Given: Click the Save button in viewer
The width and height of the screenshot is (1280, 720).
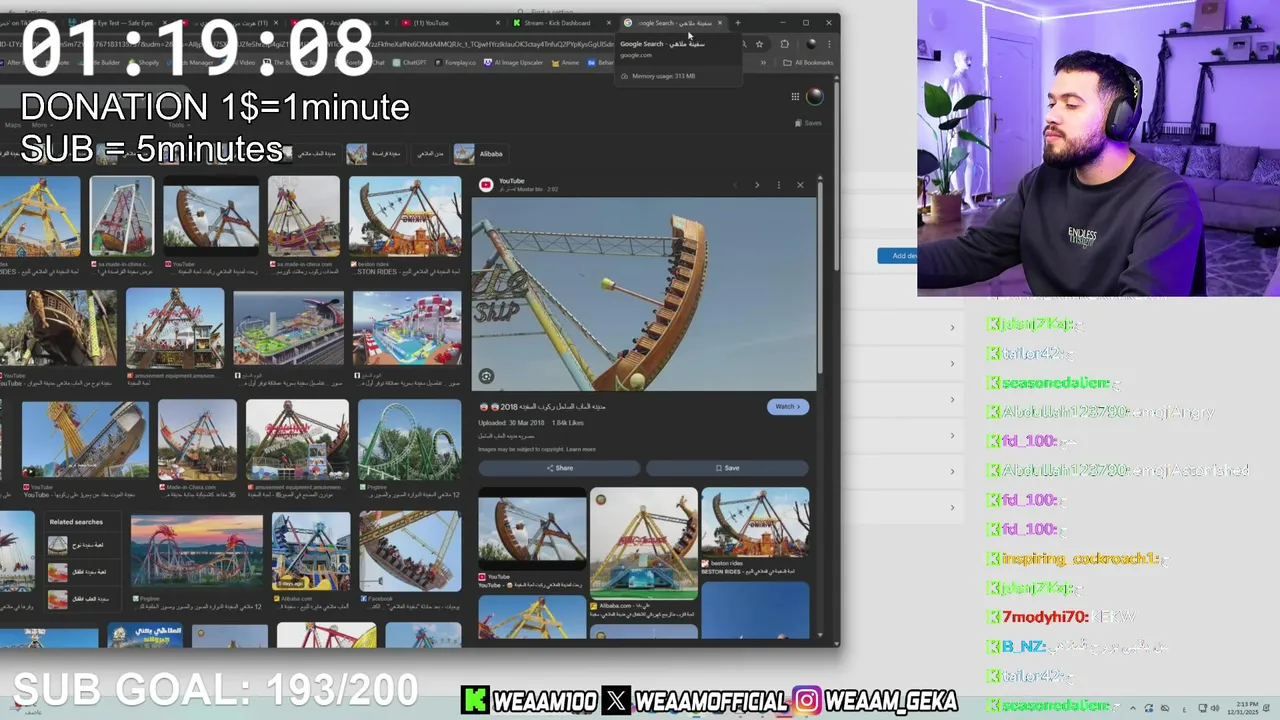Looking at the screenshot, I should pyautogui.click(x=727, y=468).
